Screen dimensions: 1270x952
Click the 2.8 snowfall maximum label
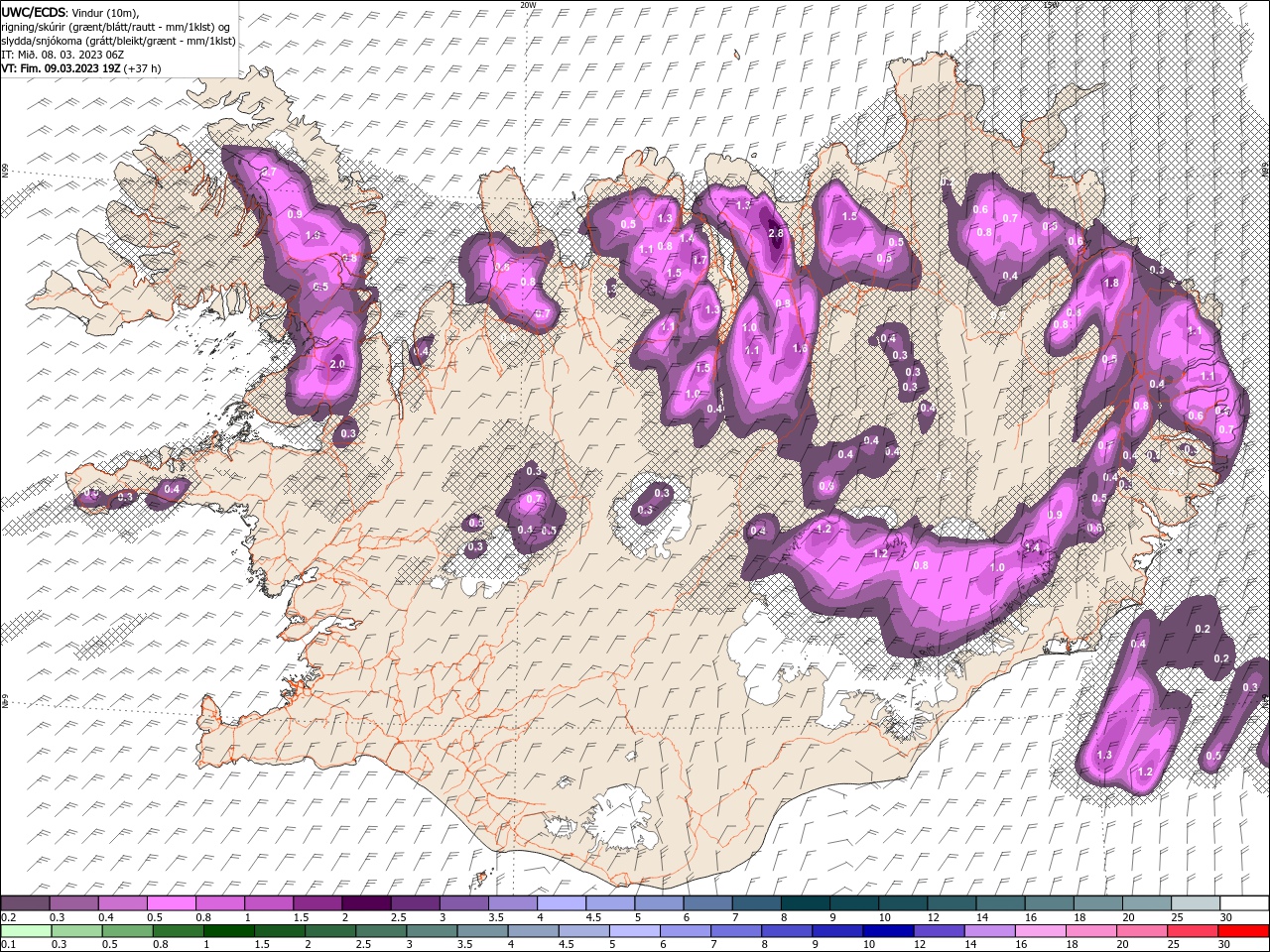tap(776, 234)
